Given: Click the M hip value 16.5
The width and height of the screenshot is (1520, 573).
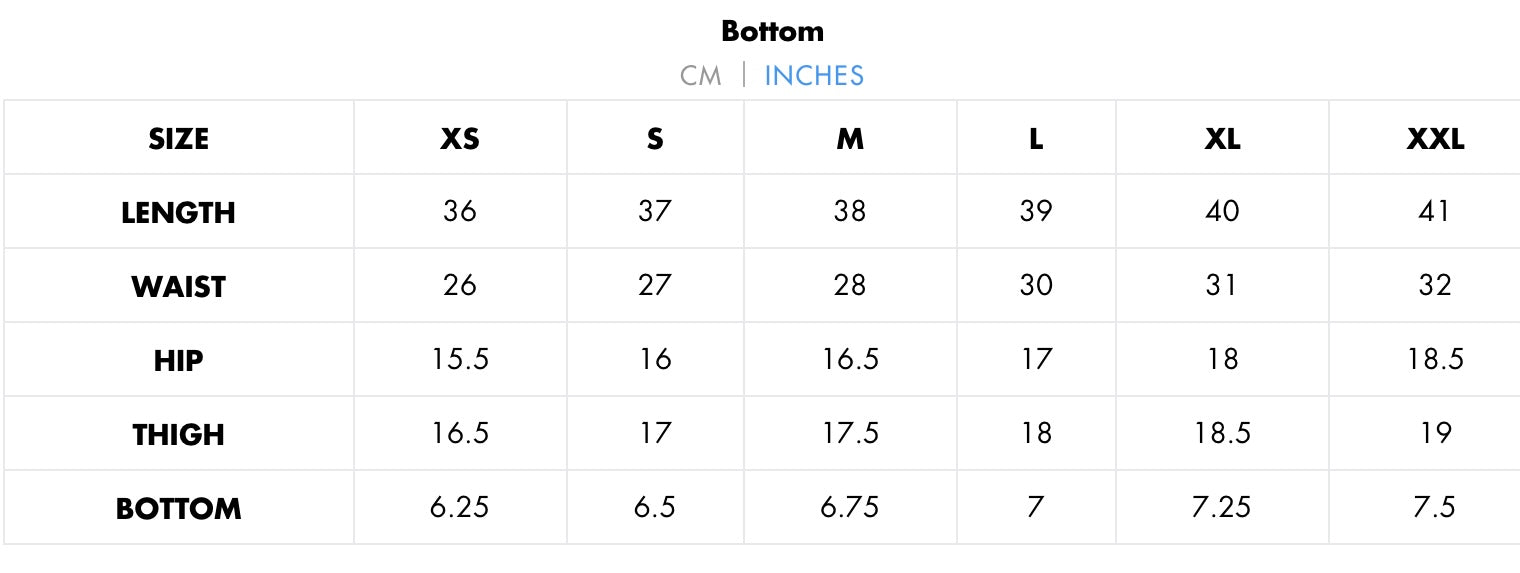Looking at the screenshot, I should 850,360.
